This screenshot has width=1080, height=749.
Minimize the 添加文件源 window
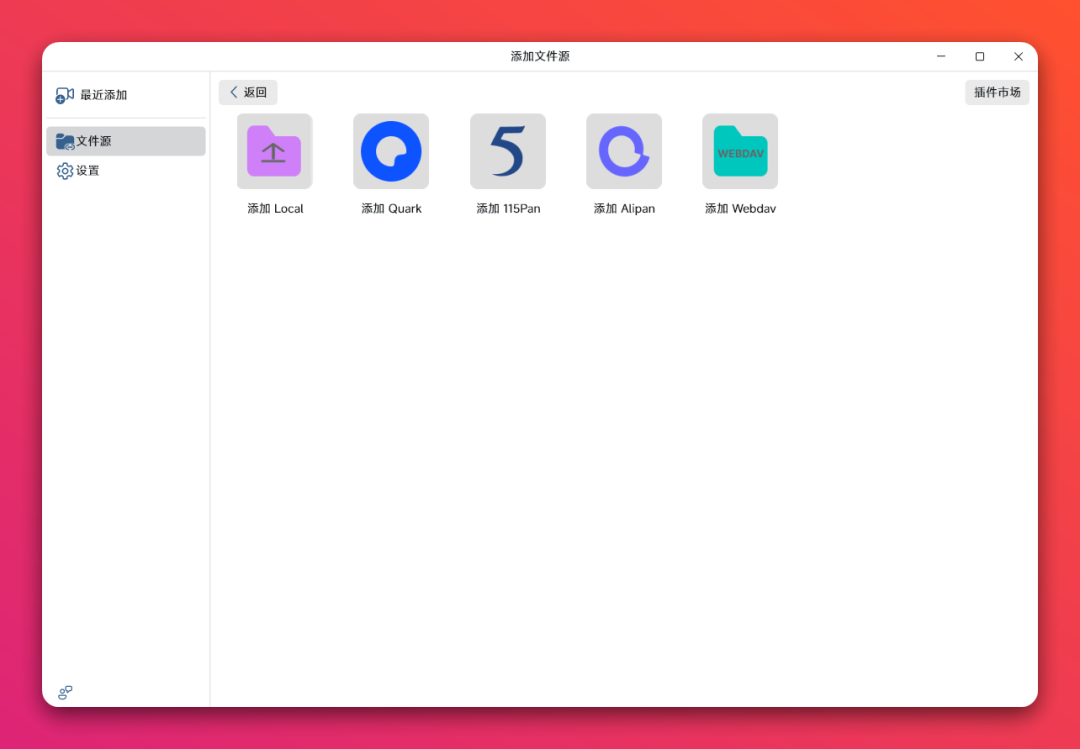point(941,57)
